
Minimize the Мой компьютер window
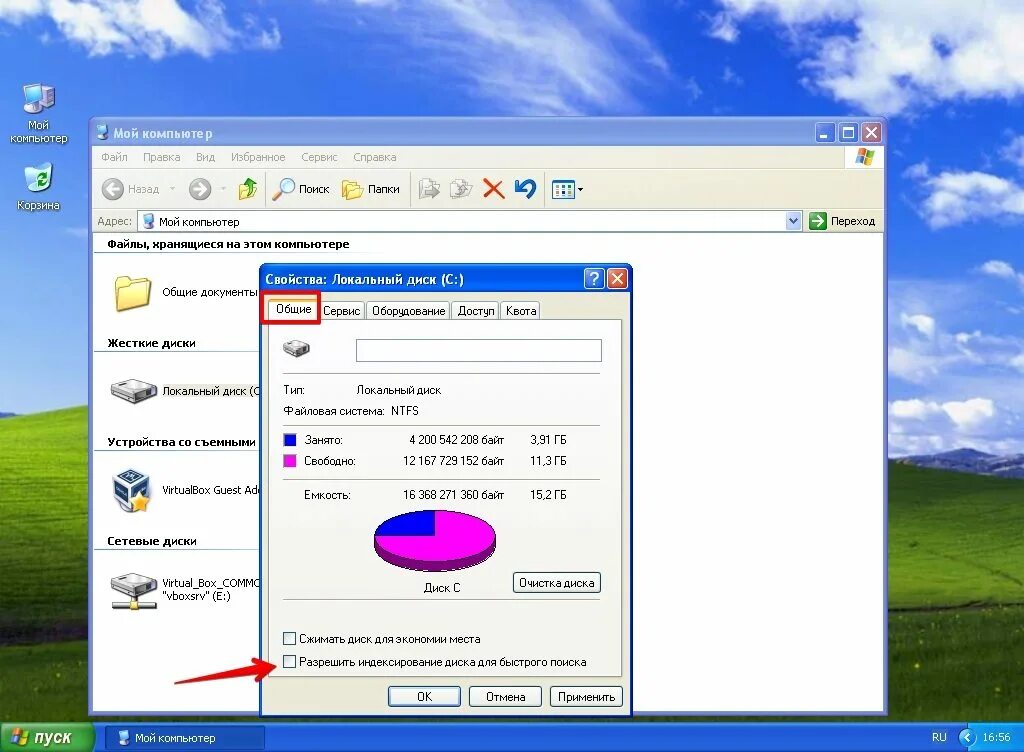point(825,133)
